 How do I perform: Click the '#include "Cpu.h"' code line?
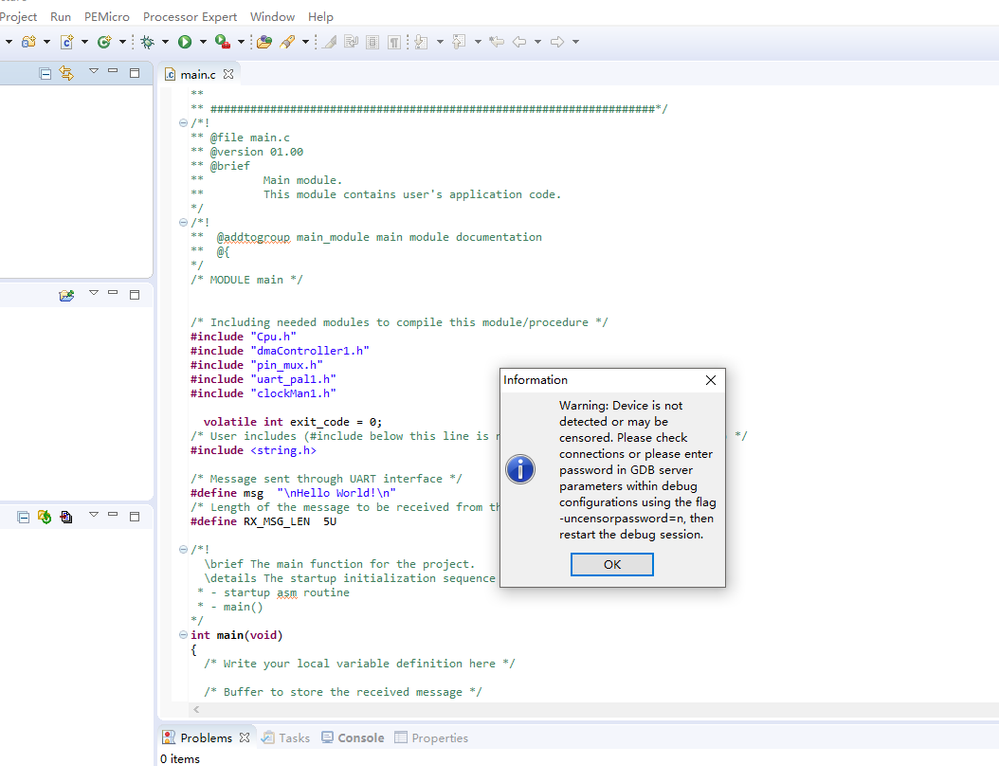tap(243, 336)
